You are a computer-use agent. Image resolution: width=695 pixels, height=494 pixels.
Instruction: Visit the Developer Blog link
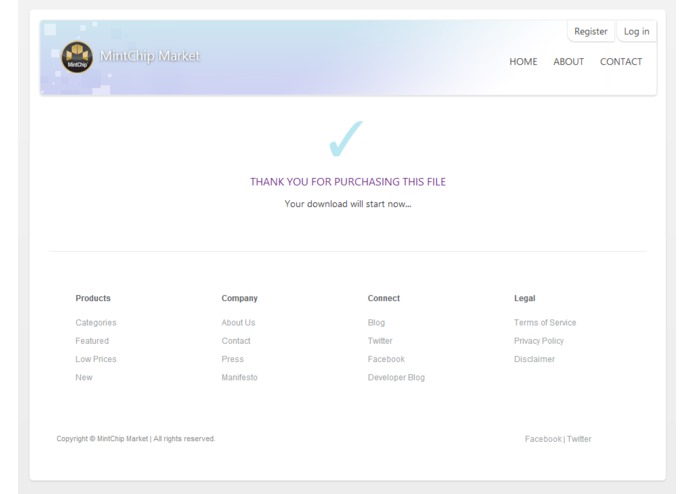click(x=396, y=377)
